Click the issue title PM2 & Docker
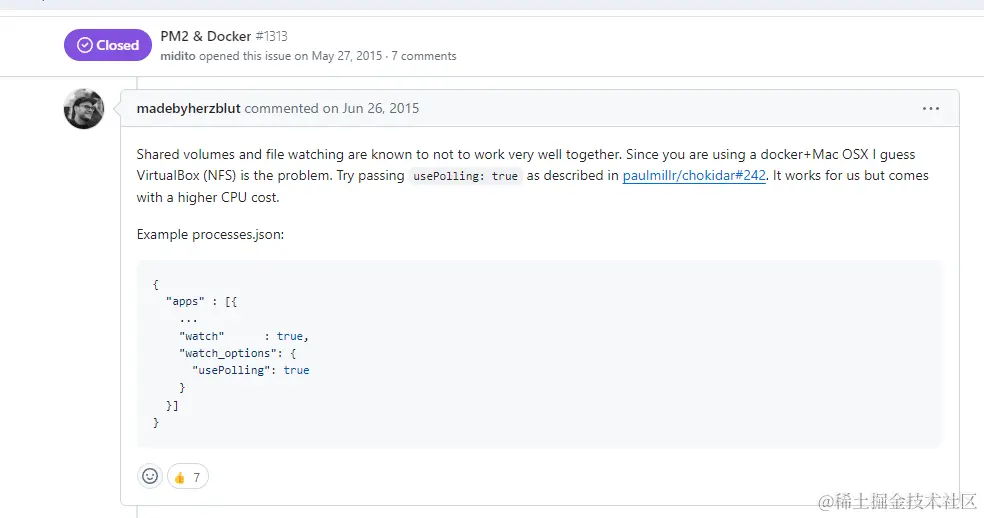984x518 pixels. [x=206, y=36]
